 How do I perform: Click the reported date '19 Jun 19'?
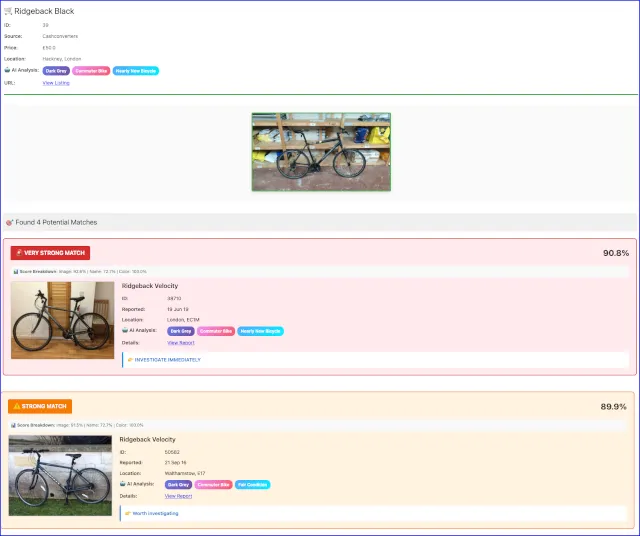click(178, 309)
